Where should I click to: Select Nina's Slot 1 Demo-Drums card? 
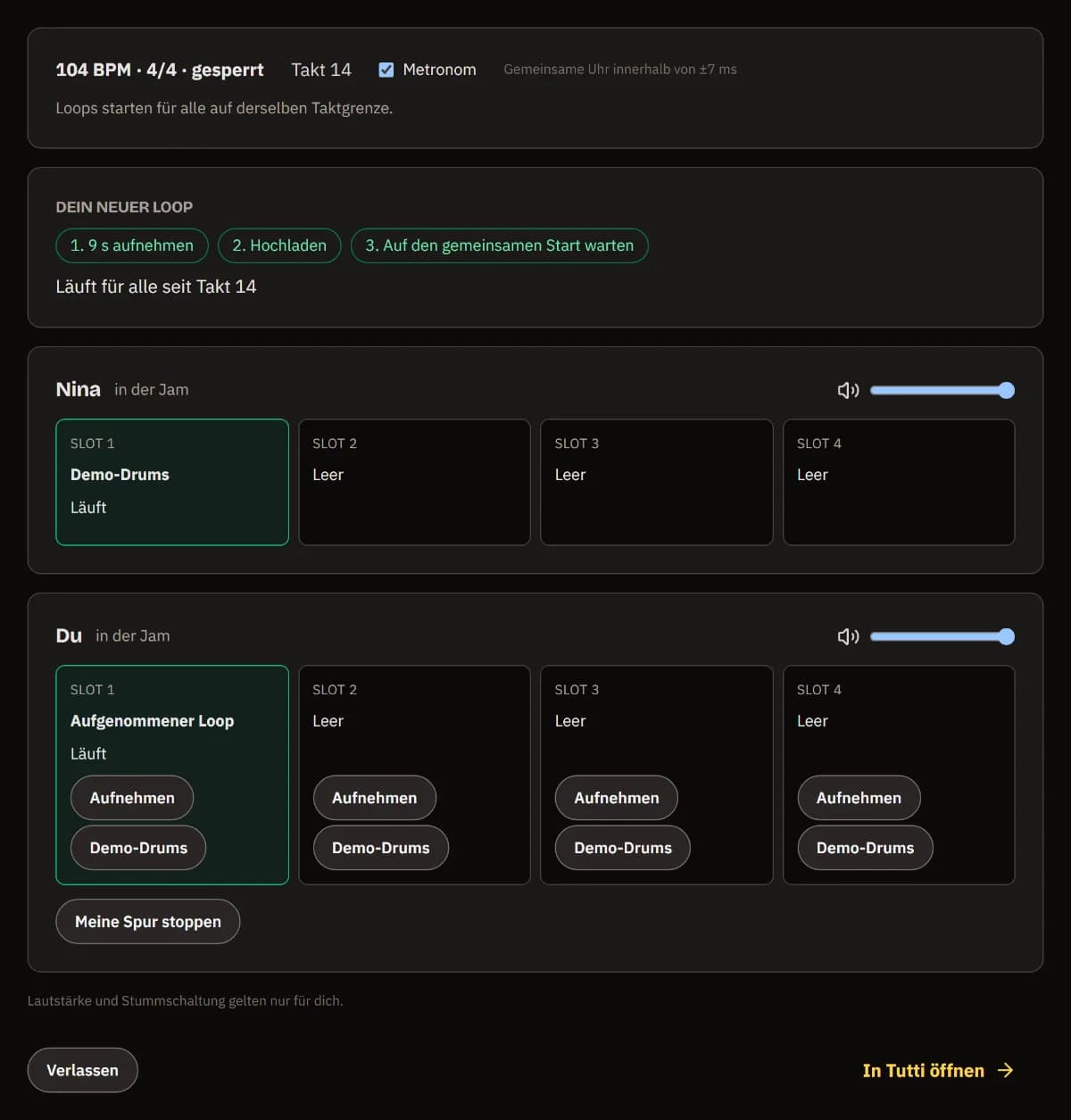[172, 482]
